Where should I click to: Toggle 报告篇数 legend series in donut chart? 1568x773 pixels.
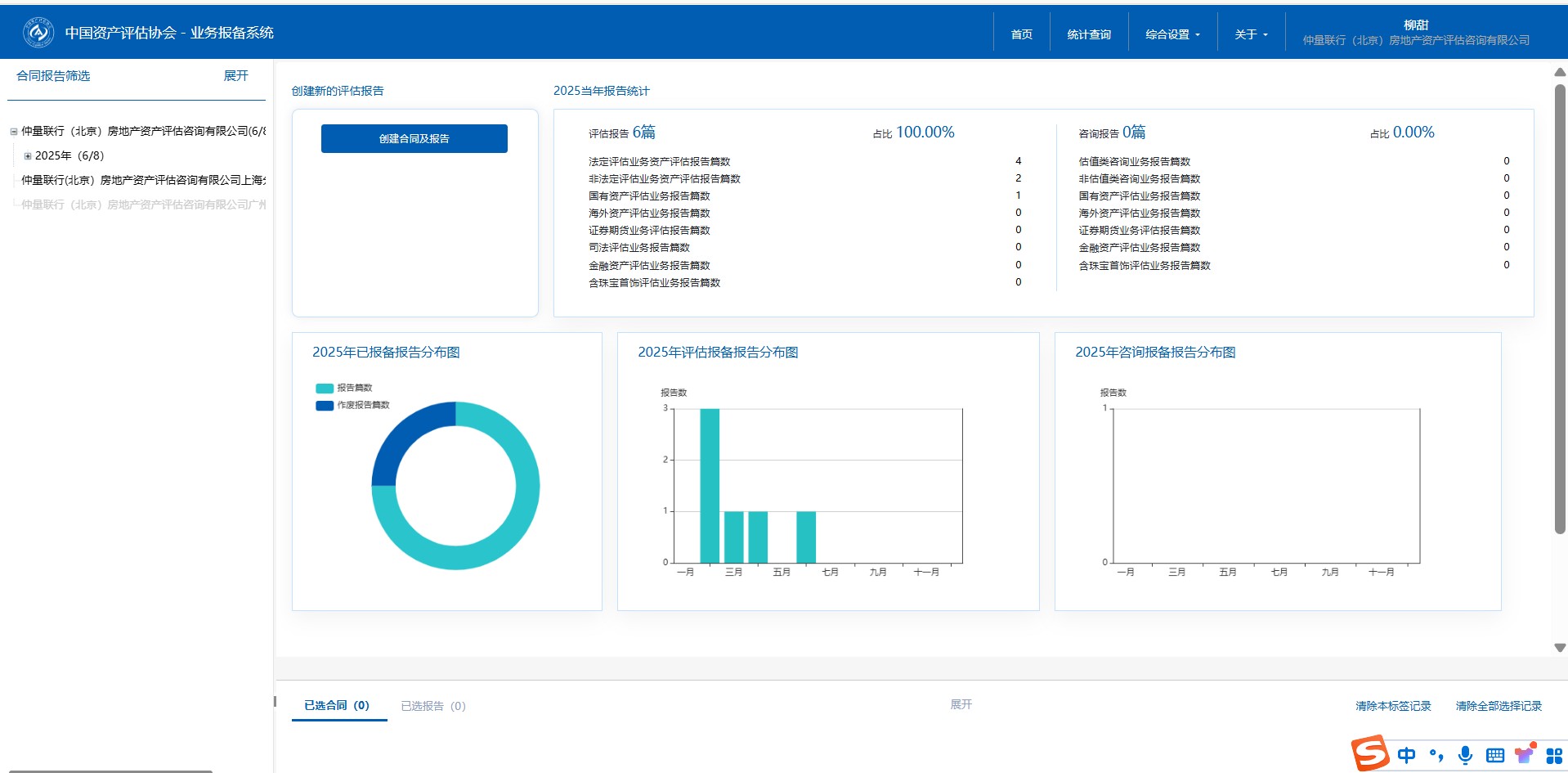click(x=344, y=388)
